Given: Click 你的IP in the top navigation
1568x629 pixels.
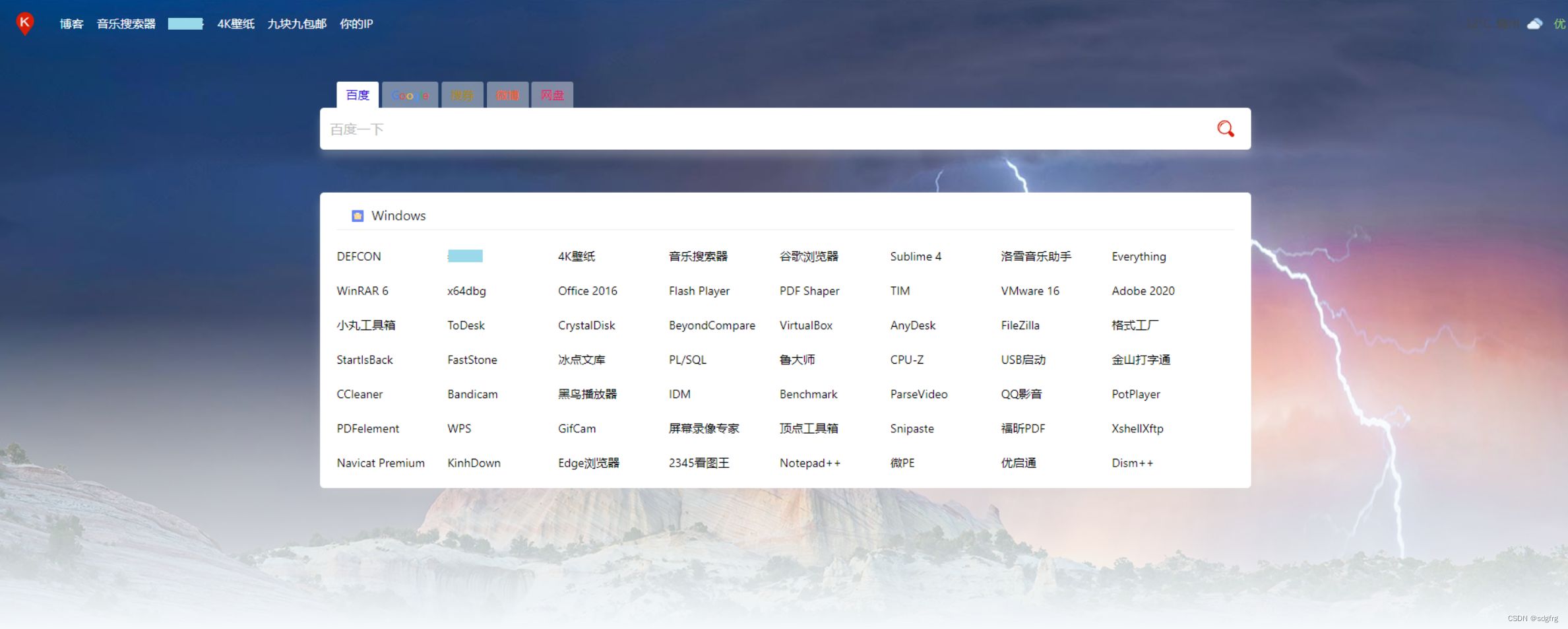Looking at the screenshot, I should click(356, 24).
